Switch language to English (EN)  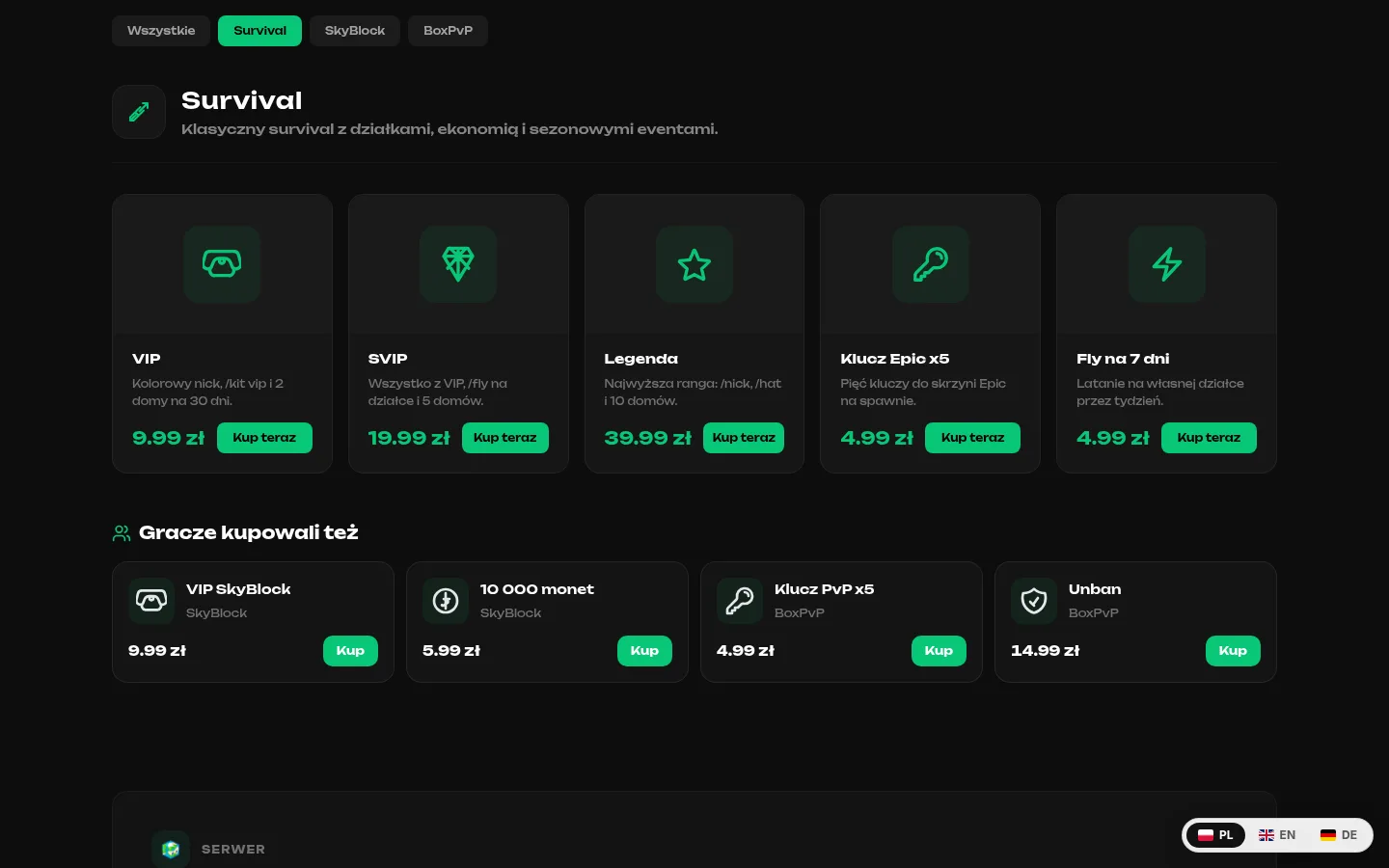pyautogui.click(x=1277, y=835)
